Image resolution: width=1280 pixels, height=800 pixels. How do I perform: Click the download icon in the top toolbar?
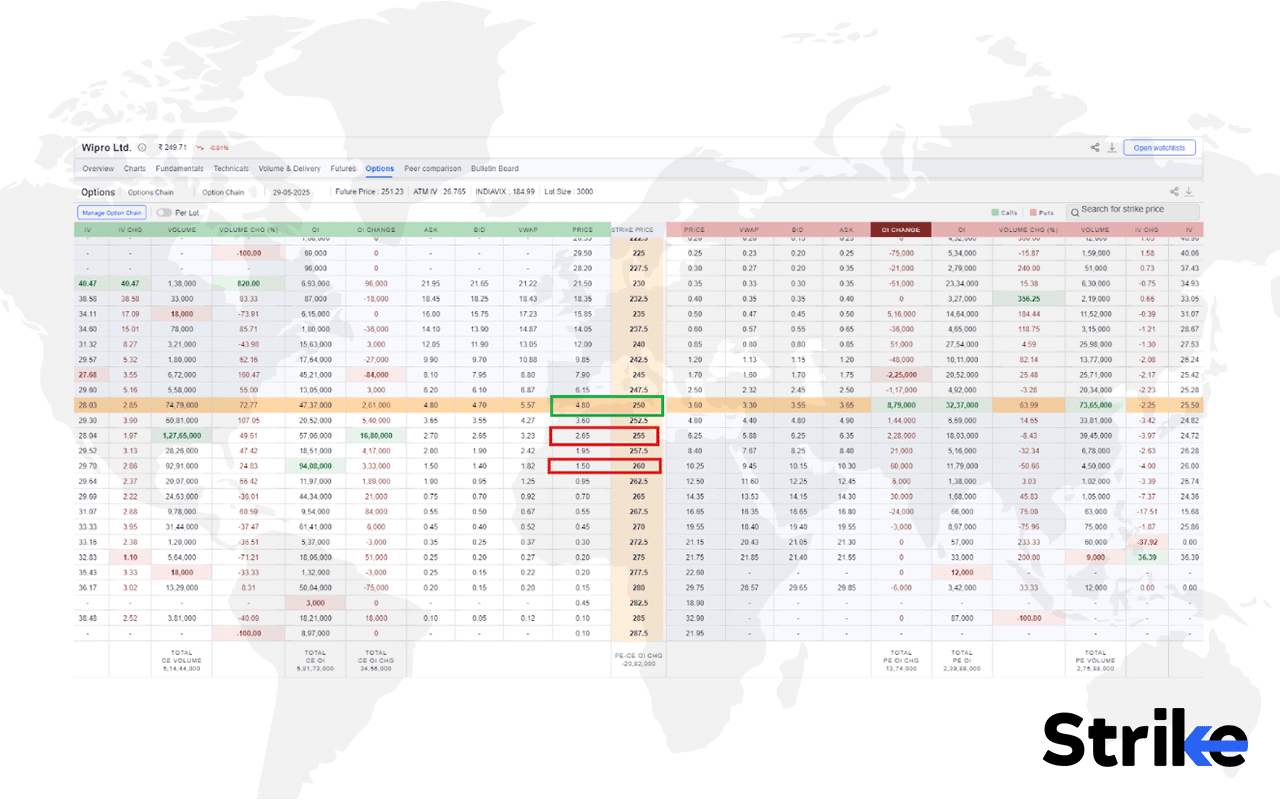pos(1113,147)
